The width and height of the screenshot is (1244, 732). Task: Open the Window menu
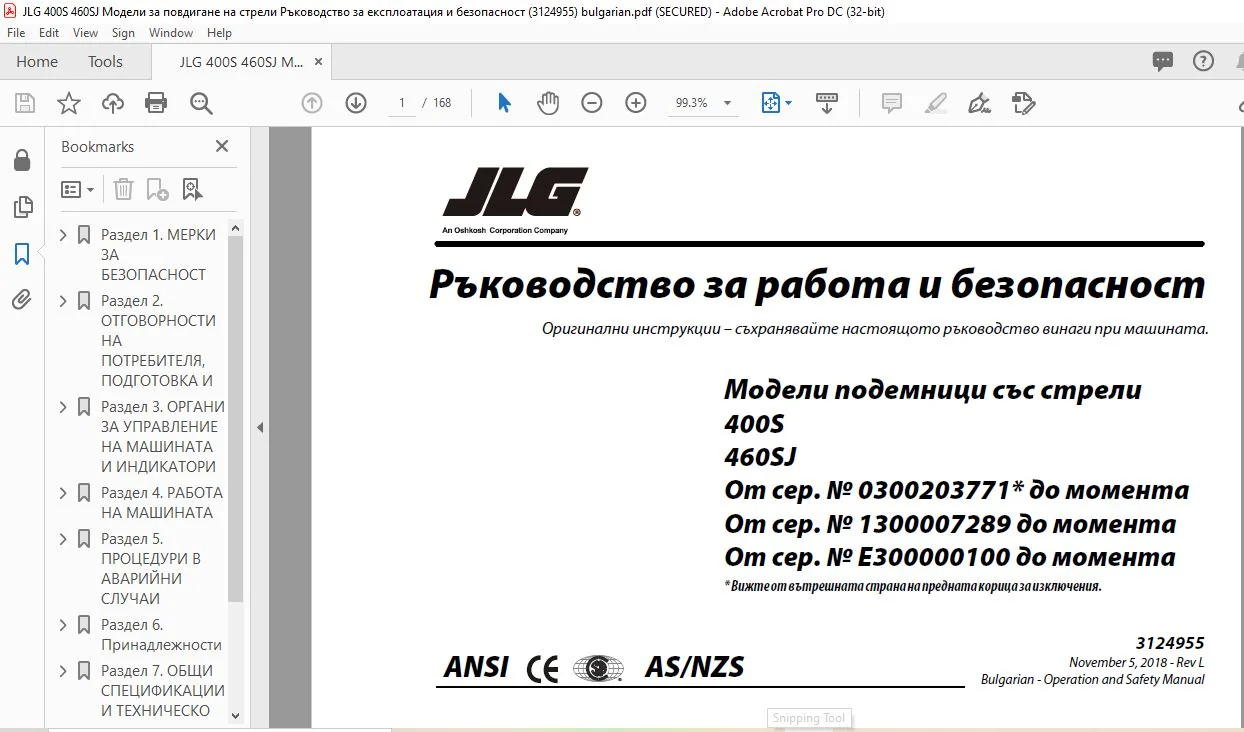point(171,33)
